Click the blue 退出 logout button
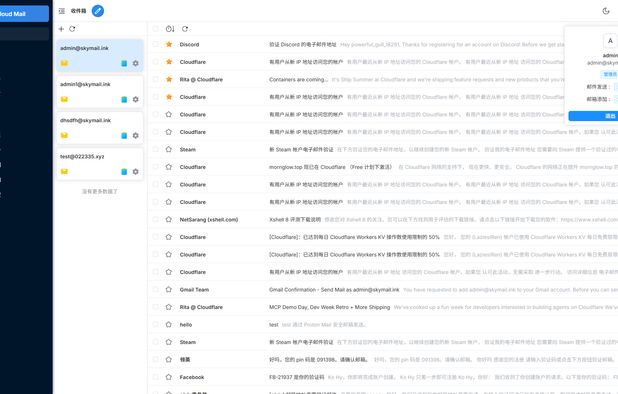The width and height of the screenshot is (618, 394). point(593,116)
